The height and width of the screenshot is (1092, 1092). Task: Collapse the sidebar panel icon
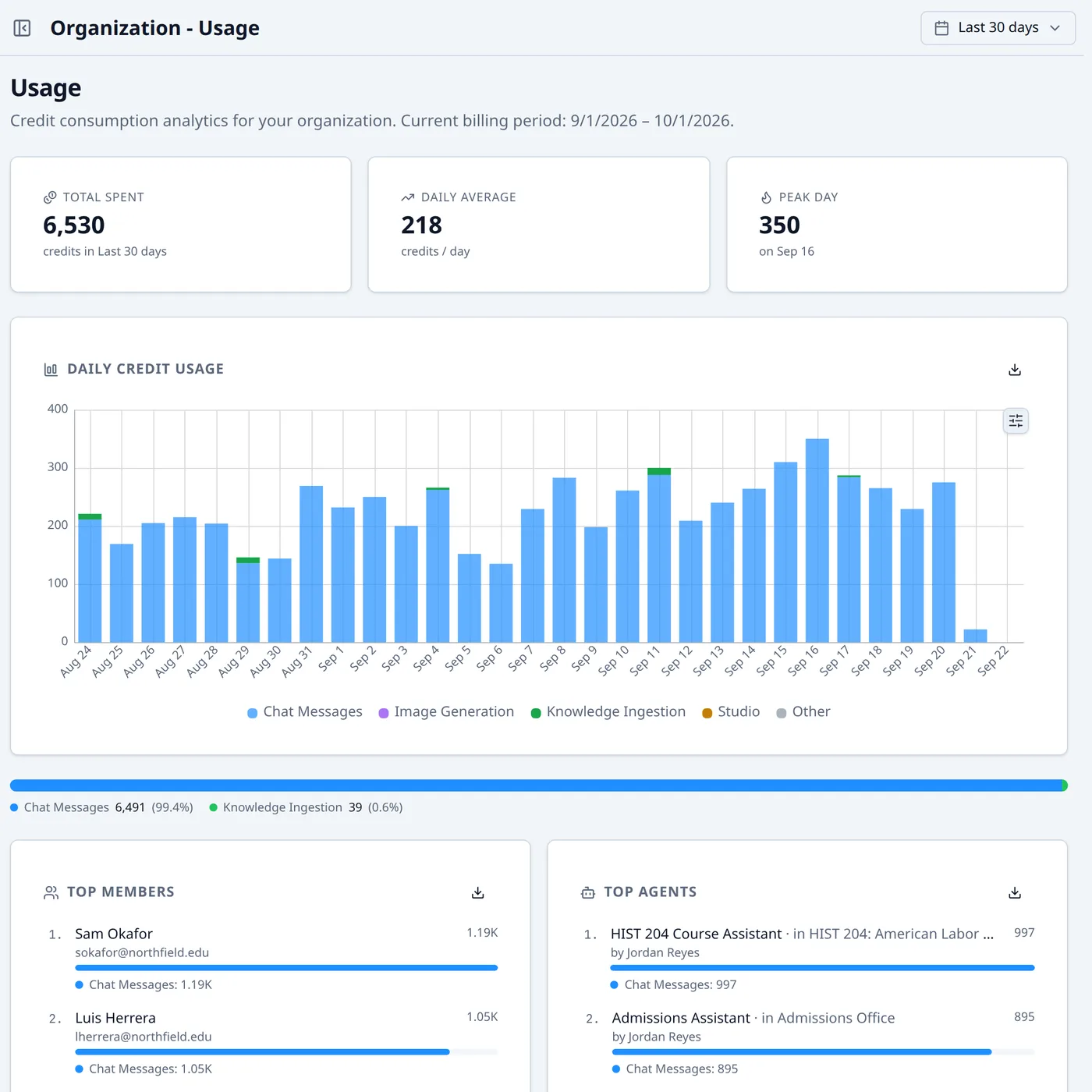coord(22,28)
